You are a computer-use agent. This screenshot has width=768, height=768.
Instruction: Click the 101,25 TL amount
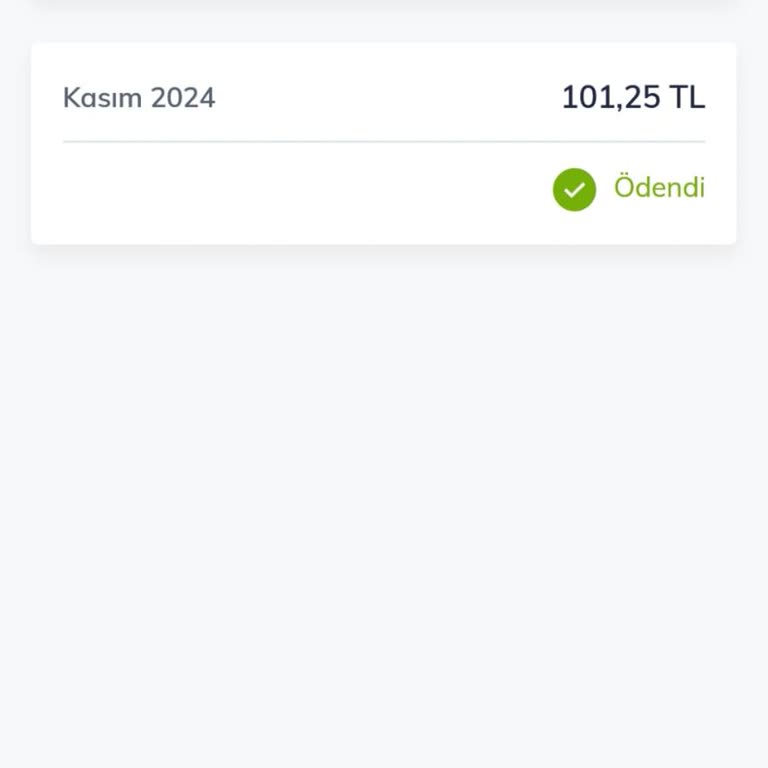(x=633, y=98)
